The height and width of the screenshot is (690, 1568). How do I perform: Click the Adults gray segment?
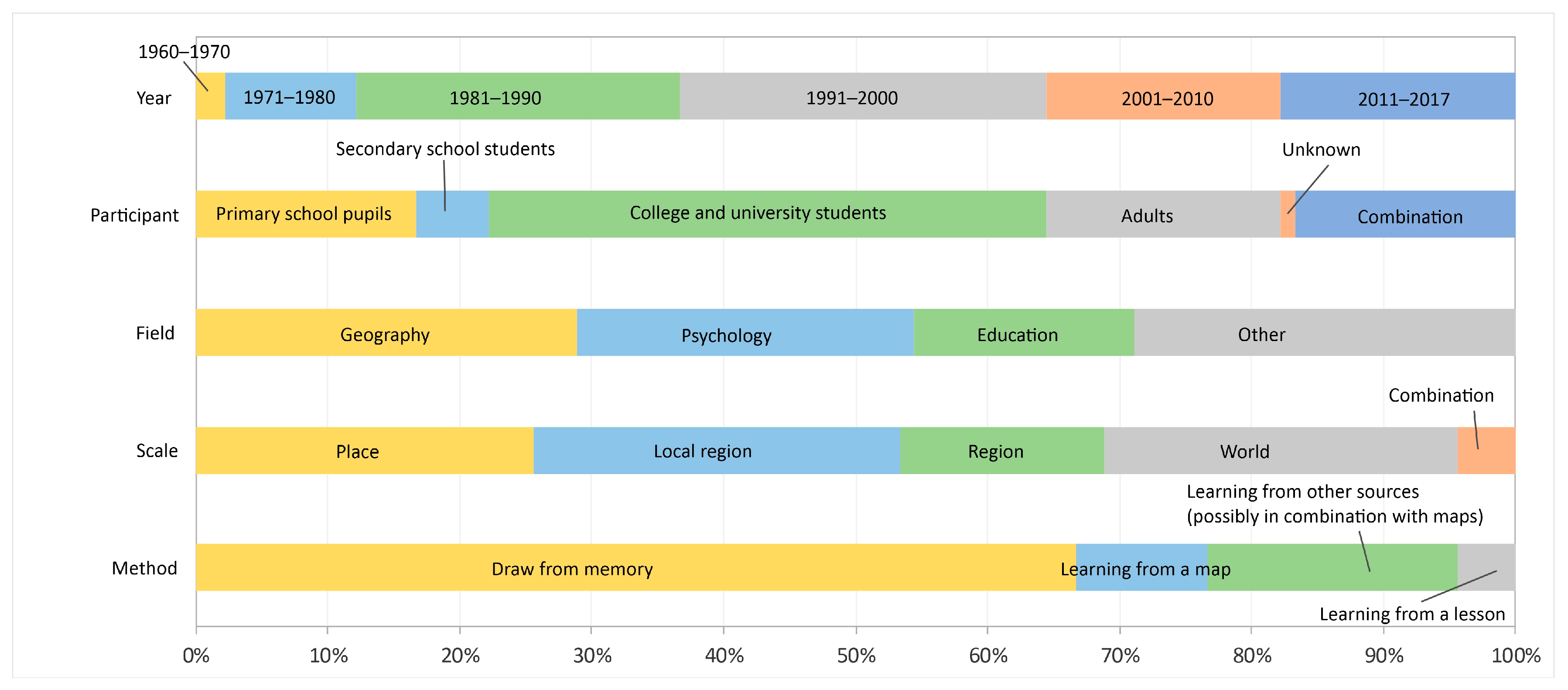1163,214
